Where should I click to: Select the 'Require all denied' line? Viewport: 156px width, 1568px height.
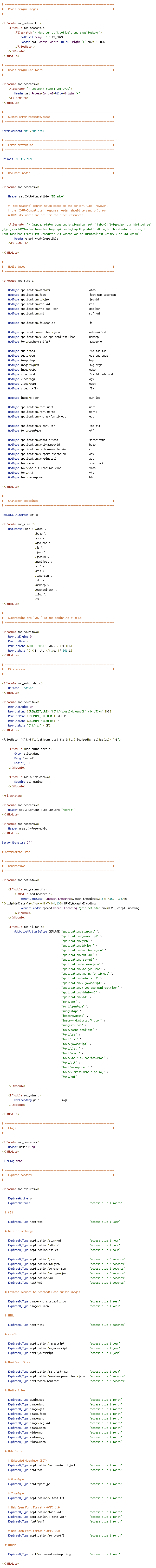click(28, 782)
